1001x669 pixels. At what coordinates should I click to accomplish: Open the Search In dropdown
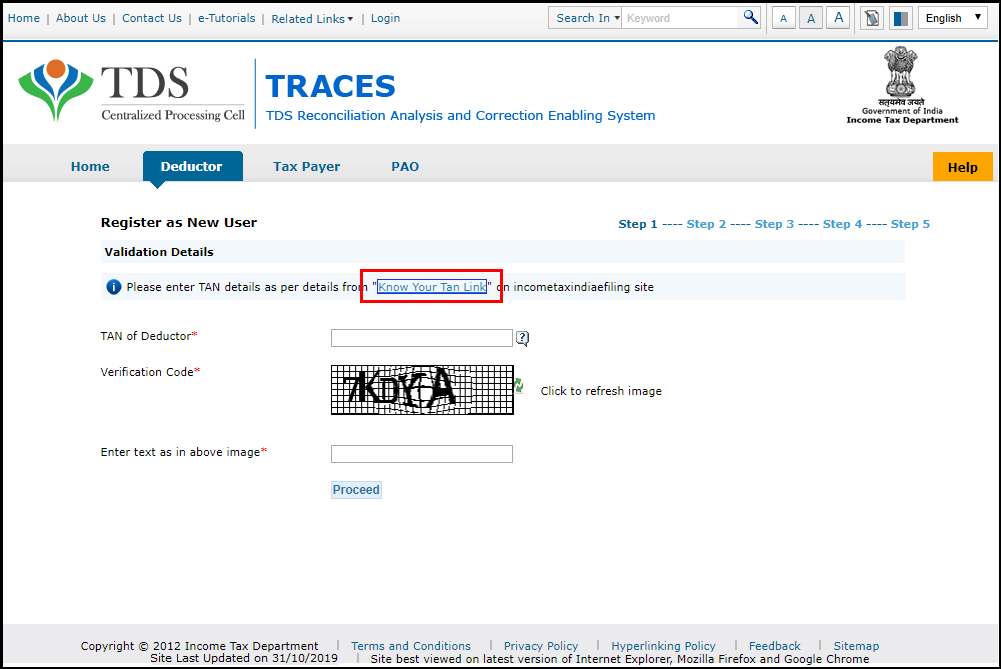point(584,17)
